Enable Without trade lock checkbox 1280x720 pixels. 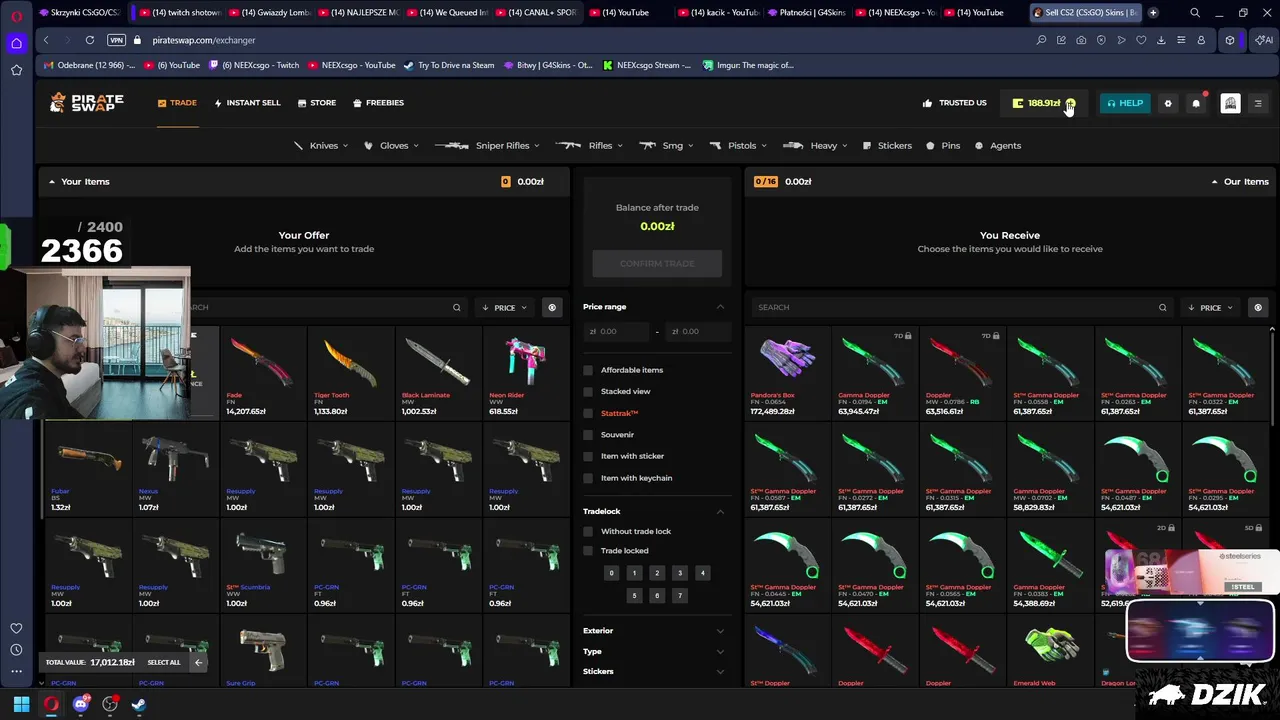[x=588, y=532]
